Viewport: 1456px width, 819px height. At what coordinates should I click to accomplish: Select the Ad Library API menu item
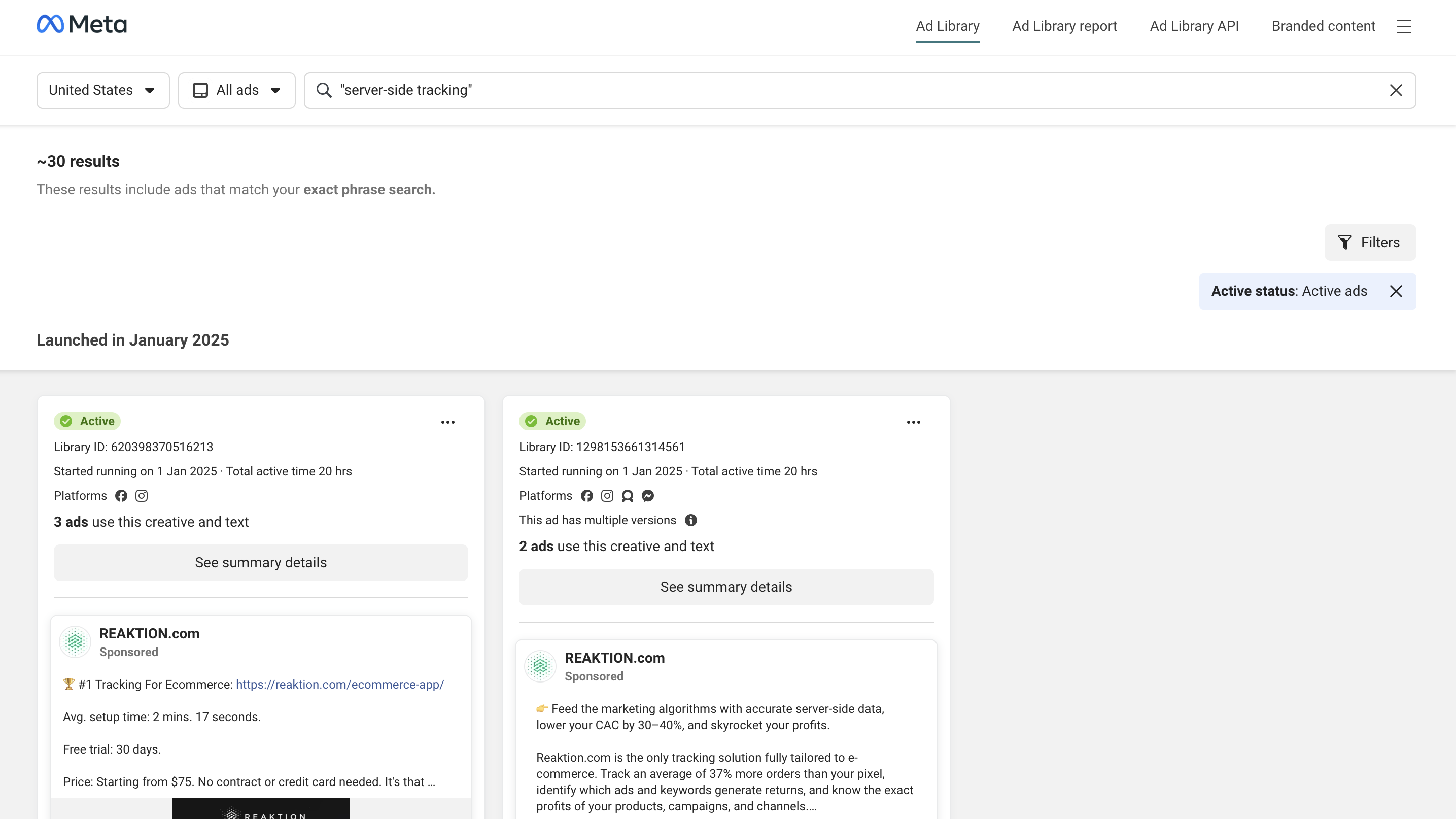(1194, 26)
